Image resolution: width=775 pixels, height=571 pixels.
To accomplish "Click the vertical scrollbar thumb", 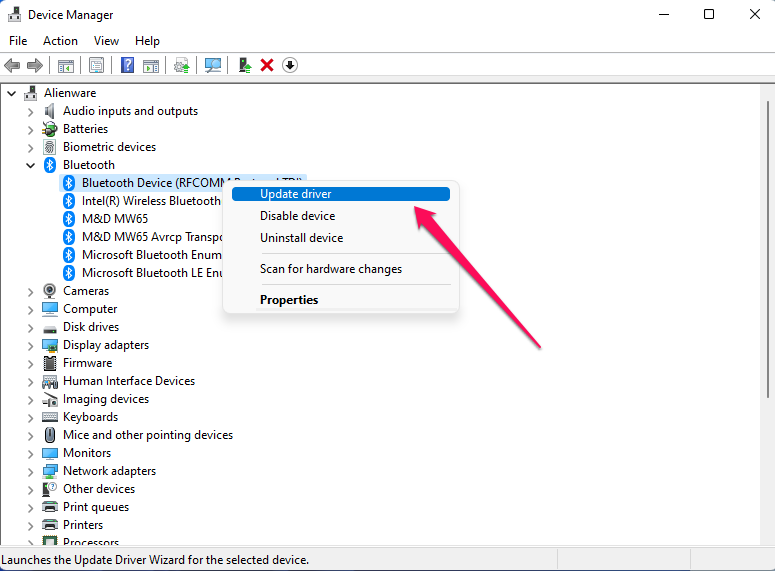I will [x=768, y=249].
